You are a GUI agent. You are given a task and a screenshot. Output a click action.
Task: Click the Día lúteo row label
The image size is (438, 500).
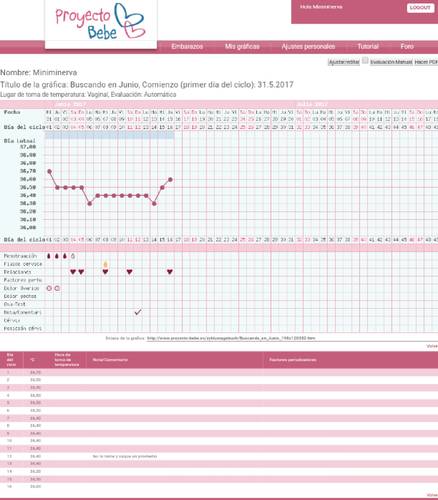20,141
